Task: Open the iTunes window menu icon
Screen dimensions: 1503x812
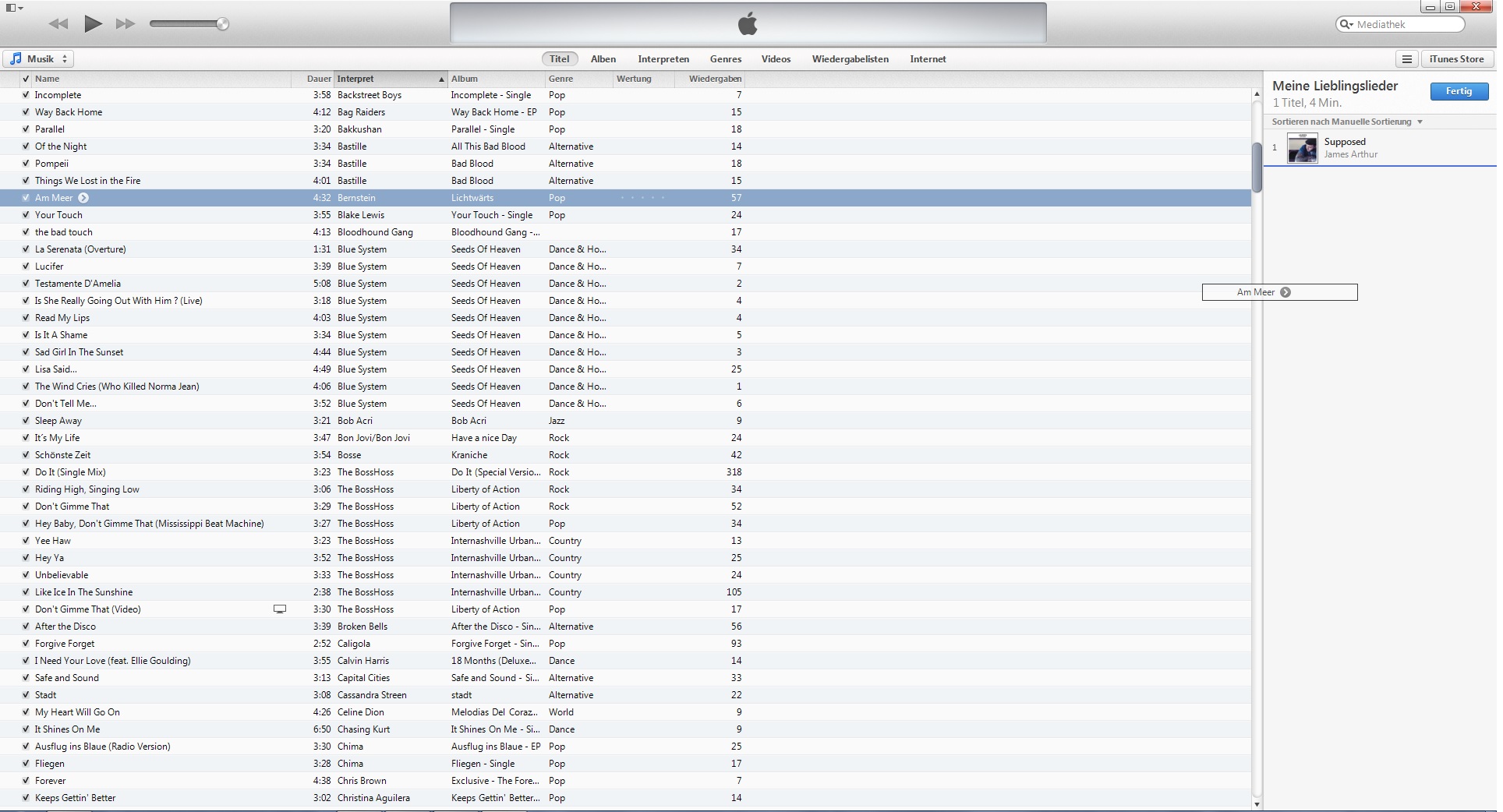Action: (x=14, y=8)
